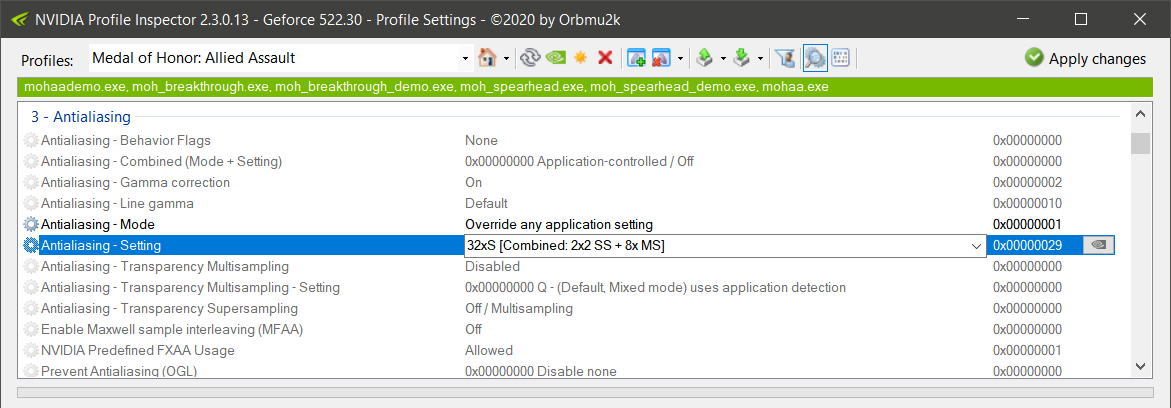1171x408 pixels.
Task: Open the Home icon's recent profiles arrow
Action: click(x=507, y=58)
